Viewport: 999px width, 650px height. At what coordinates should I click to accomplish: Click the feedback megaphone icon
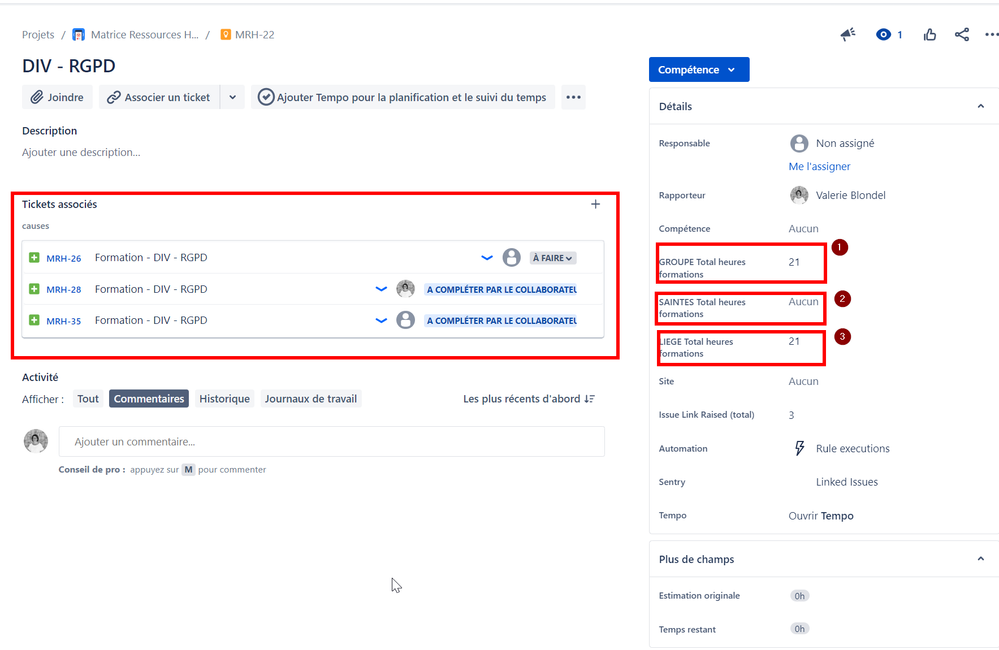pyautogui.click(x=847, y=34)
